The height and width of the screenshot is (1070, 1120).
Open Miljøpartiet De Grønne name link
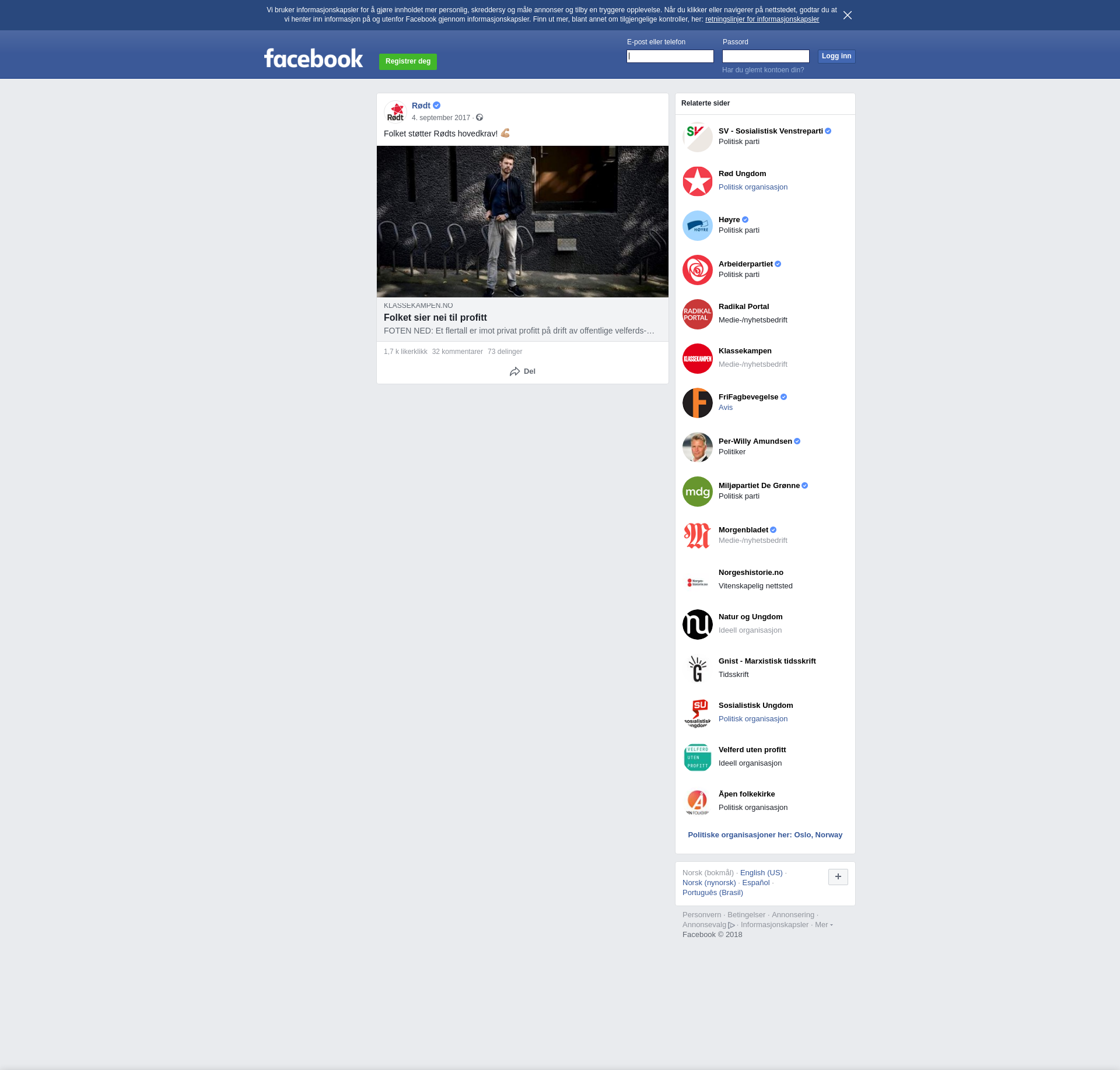[759, 486]
